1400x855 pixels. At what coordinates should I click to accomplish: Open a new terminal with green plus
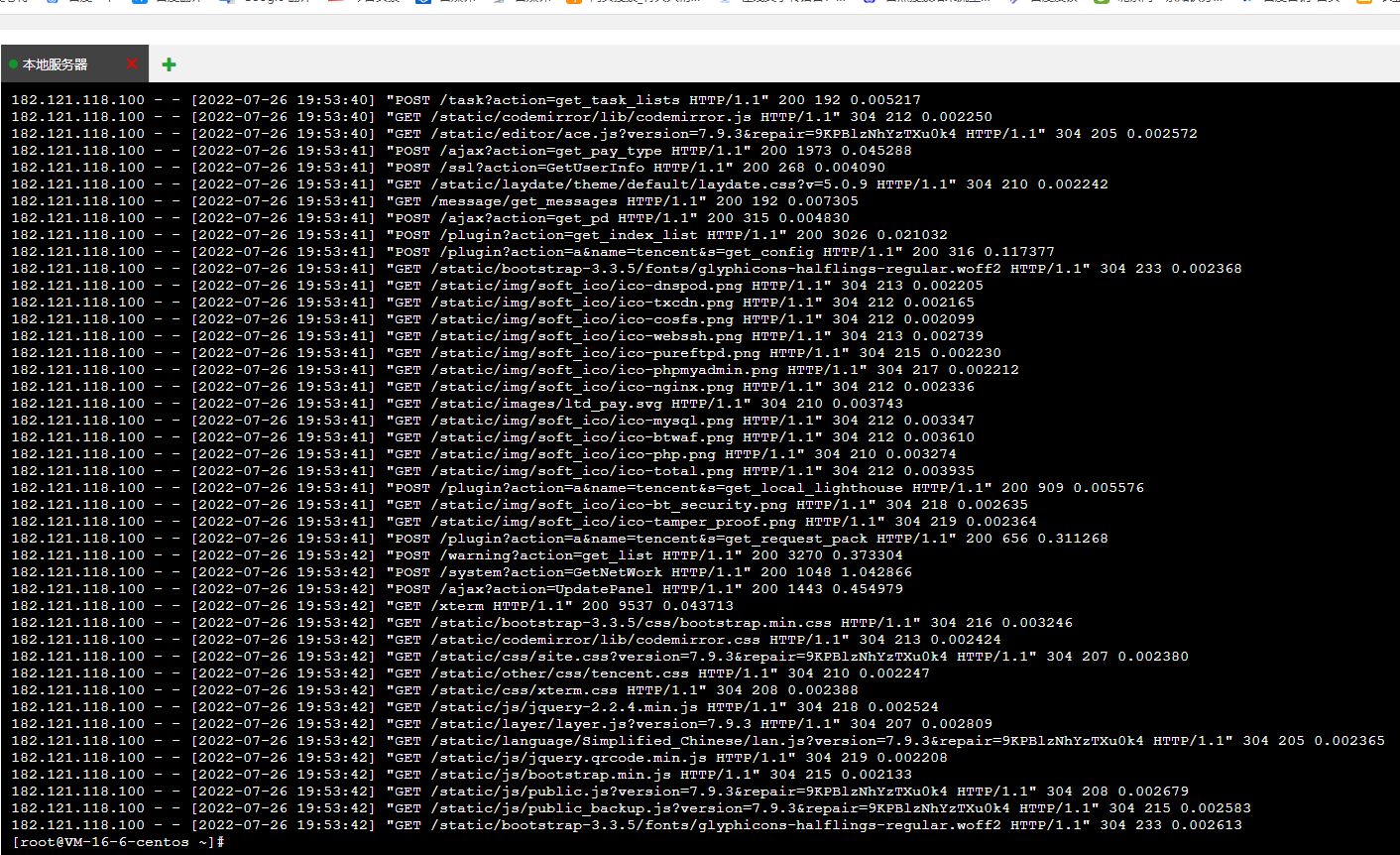coord(170,64)
